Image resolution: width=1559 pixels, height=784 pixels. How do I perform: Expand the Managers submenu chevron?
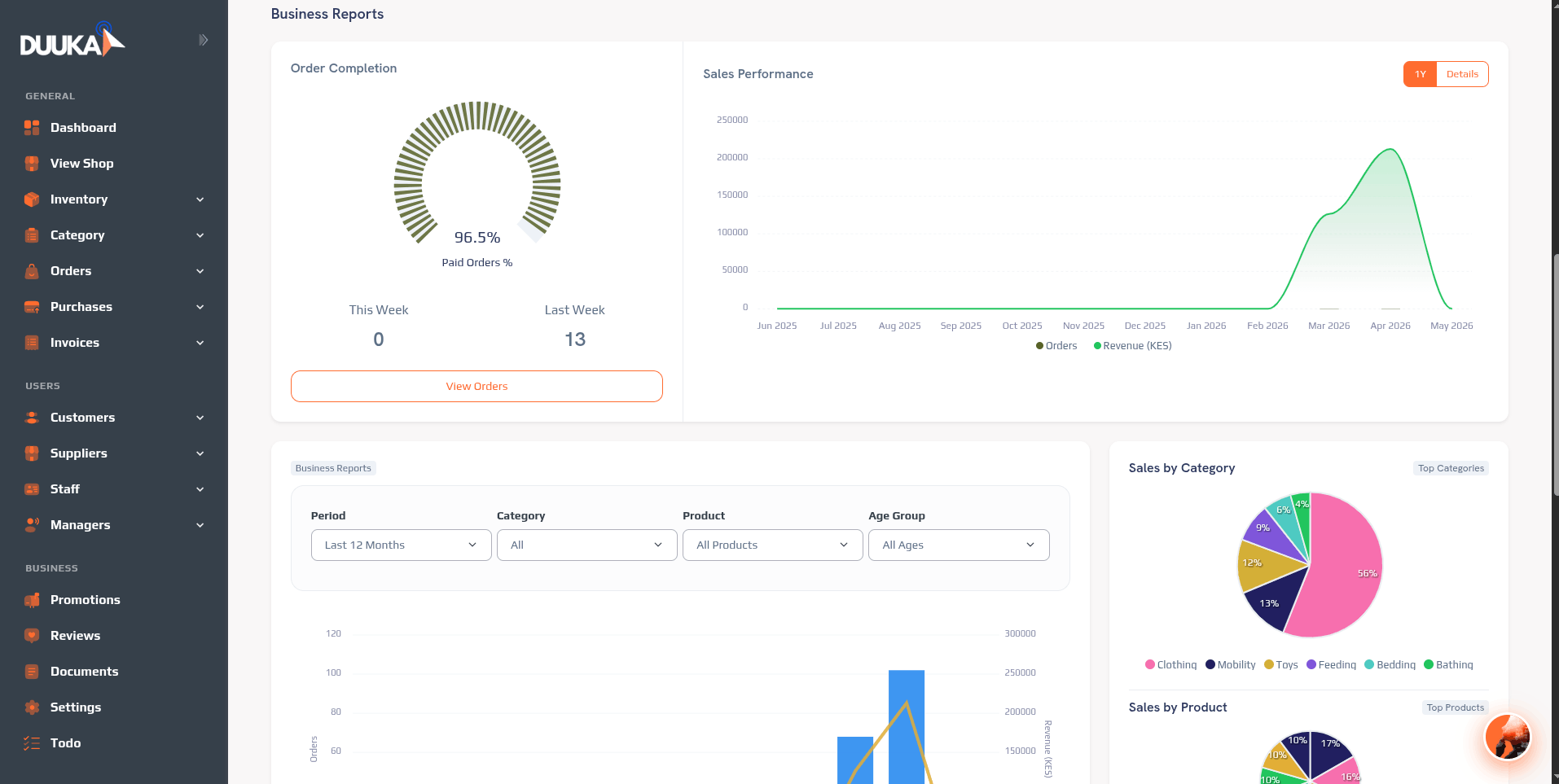[200, 525]
